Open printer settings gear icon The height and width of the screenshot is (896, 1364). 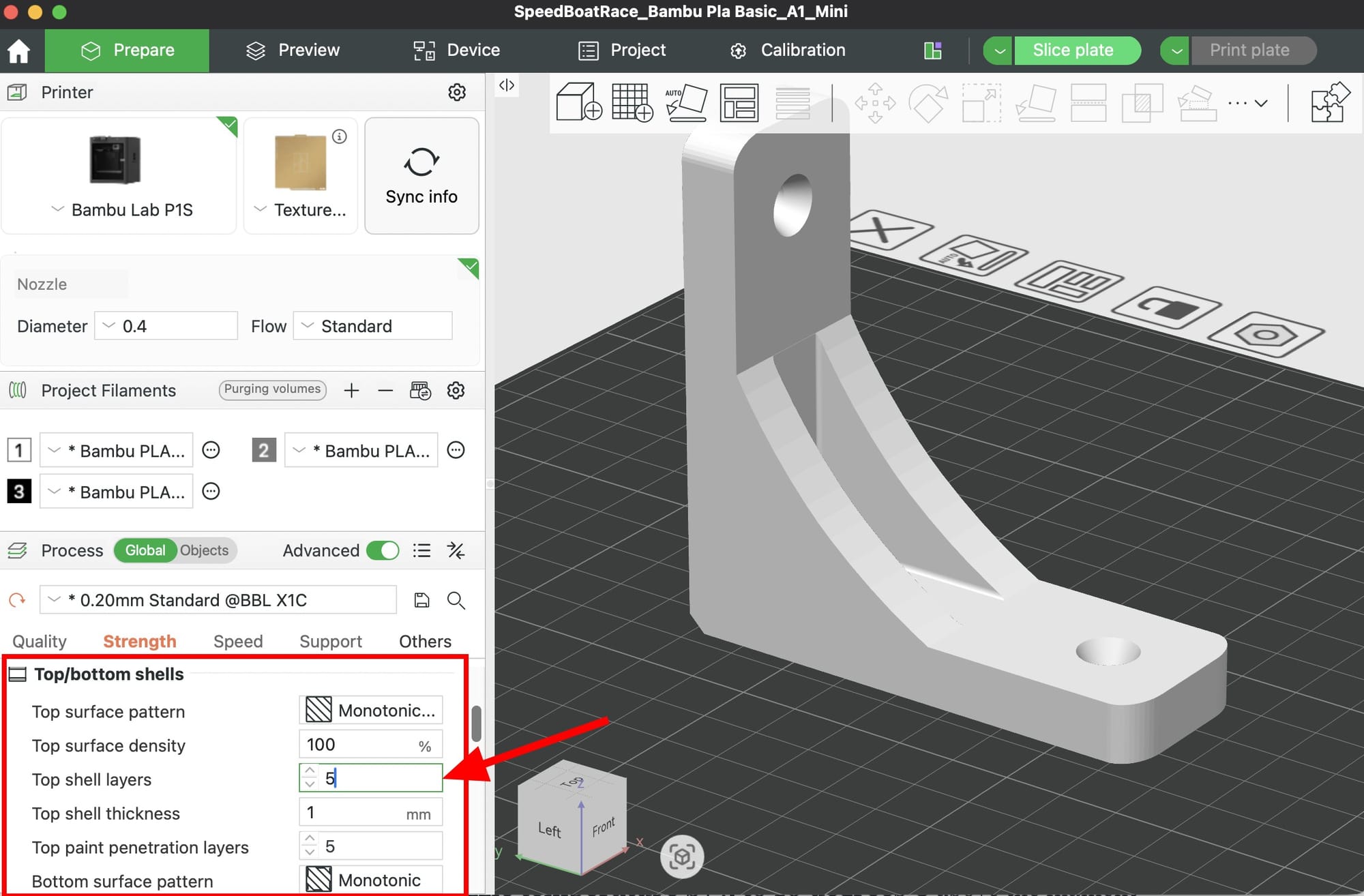coord(456,92)
